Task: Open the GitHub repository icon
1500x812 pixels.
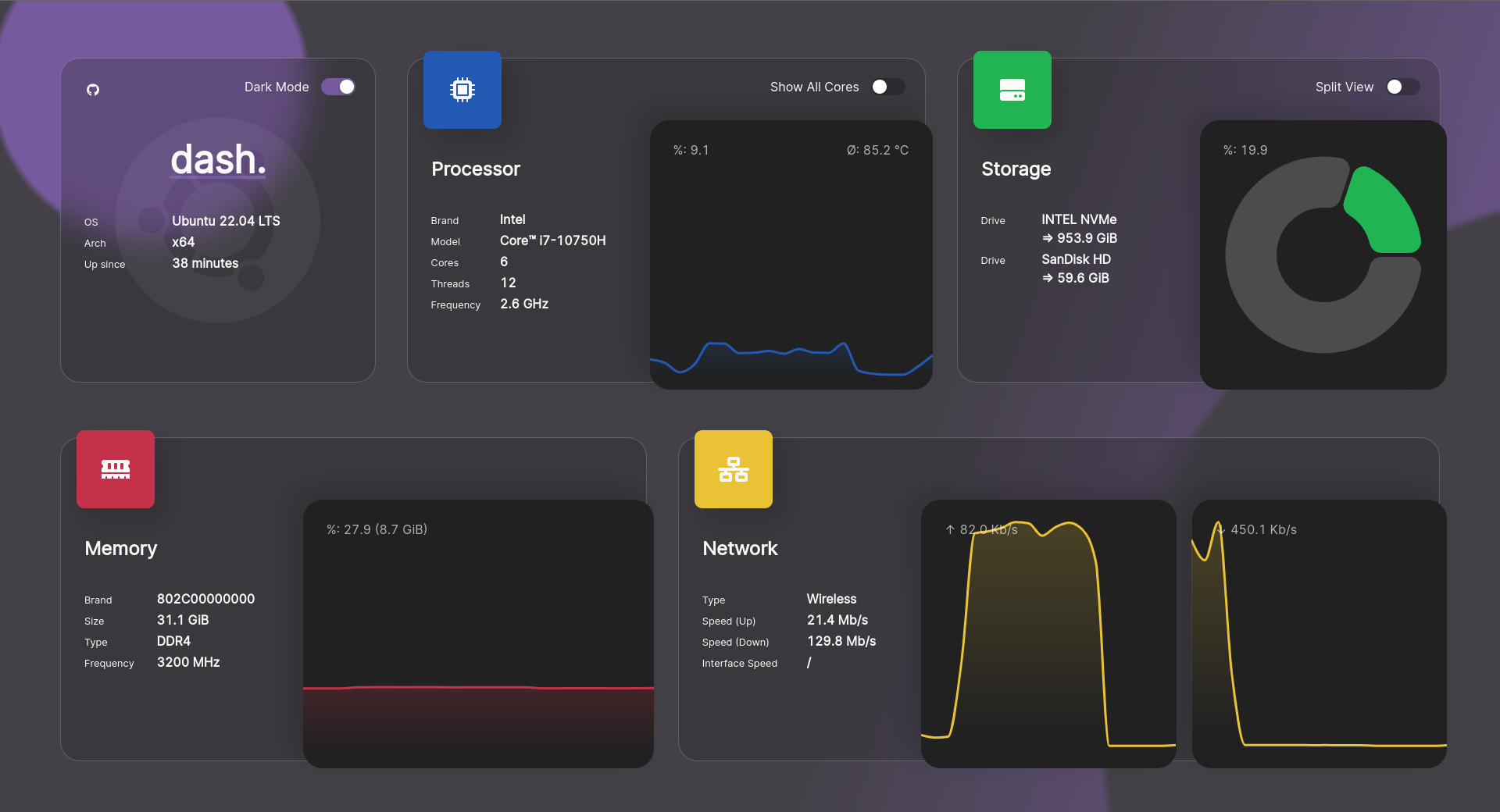Action: tap(93, 90)
